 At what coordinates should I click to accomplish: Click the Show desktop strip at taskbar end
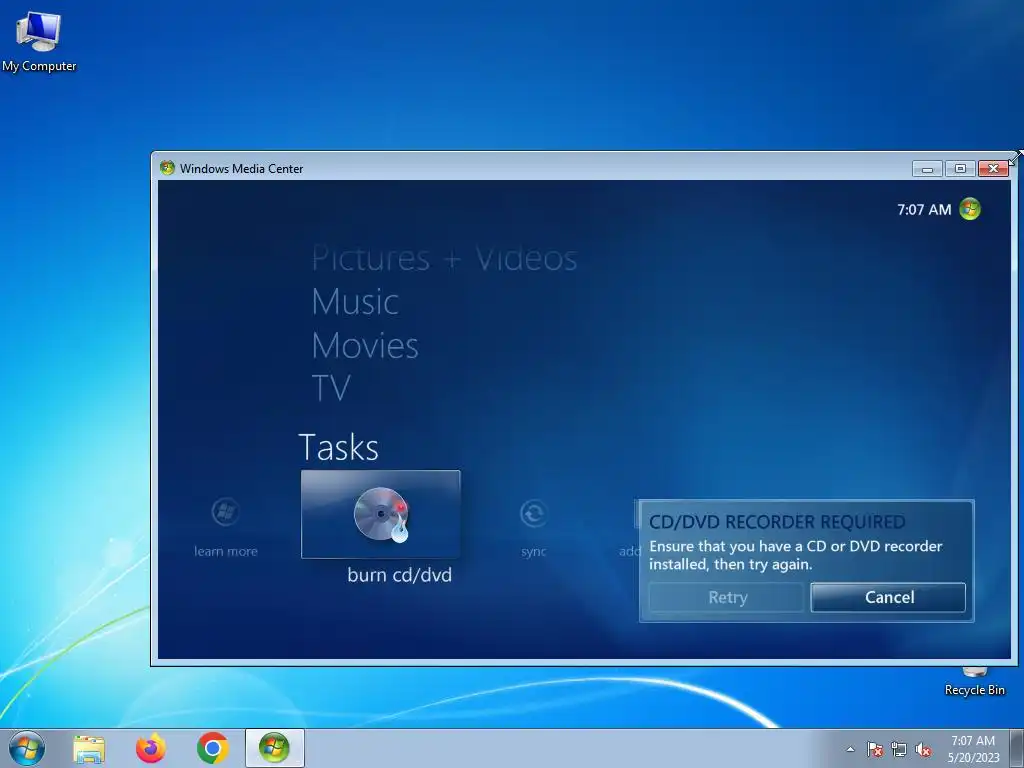point(1017,748)
